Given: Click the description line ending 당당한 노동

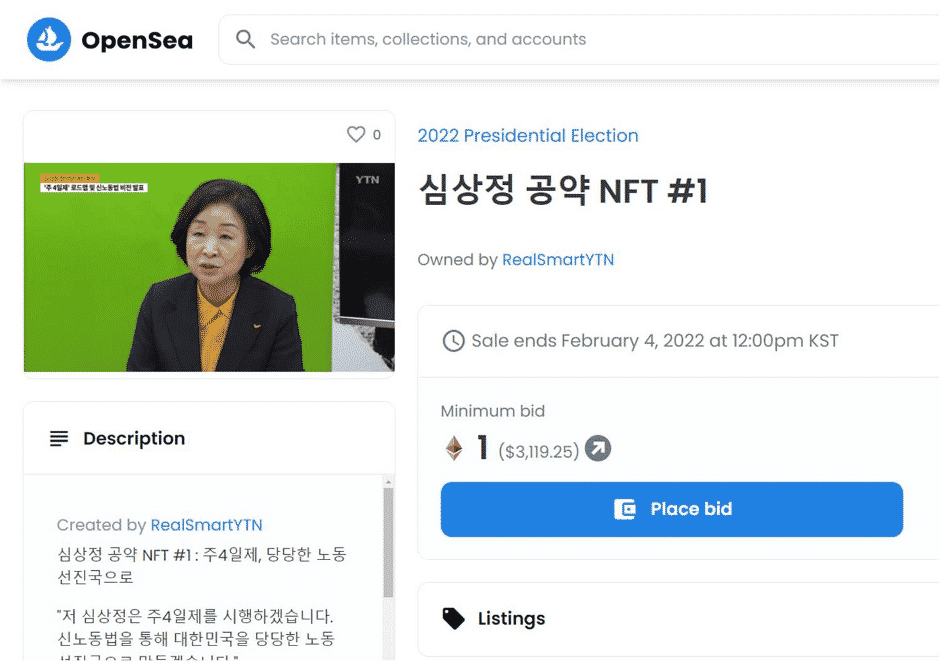Looking at the screenshot, I should [202, 554].
